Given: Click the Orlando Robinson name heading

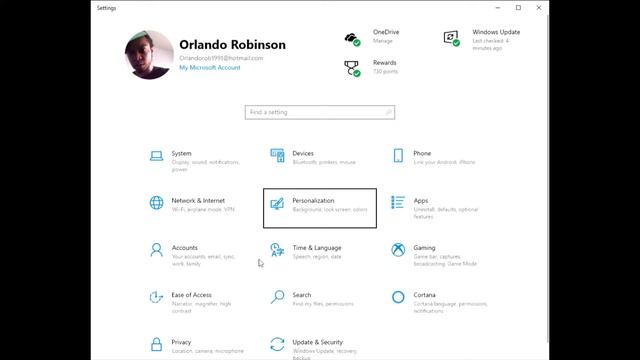Looking at the screenshot, I should tap(232, 44).
